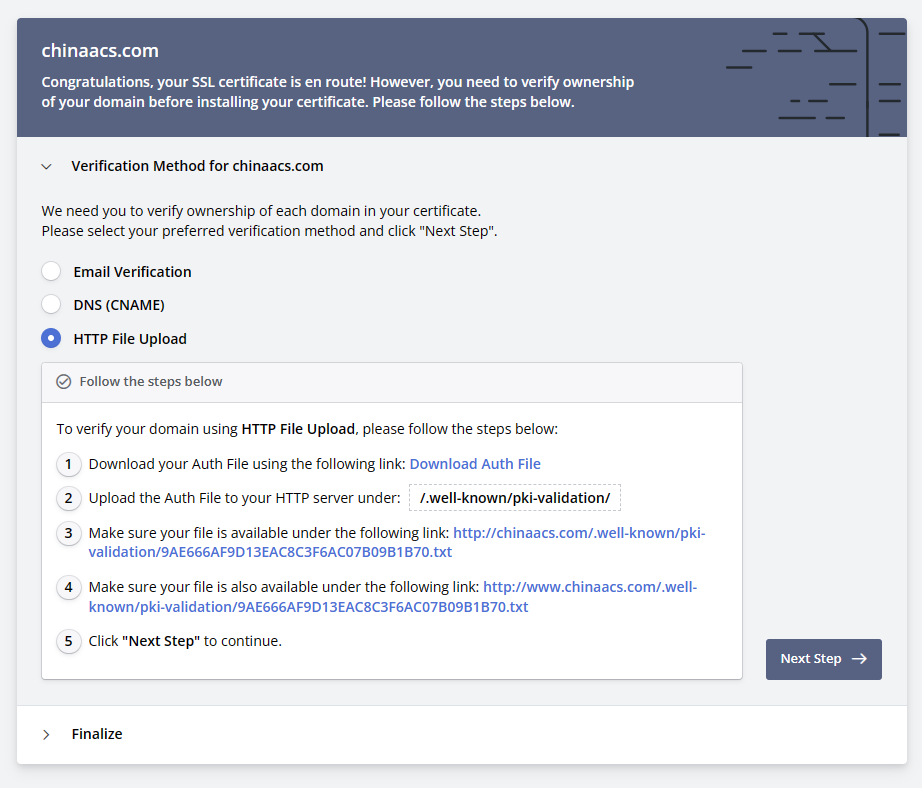
Task: Expand the Finalize section chevron
Action: pyautogui.click(x=46, y=734)
